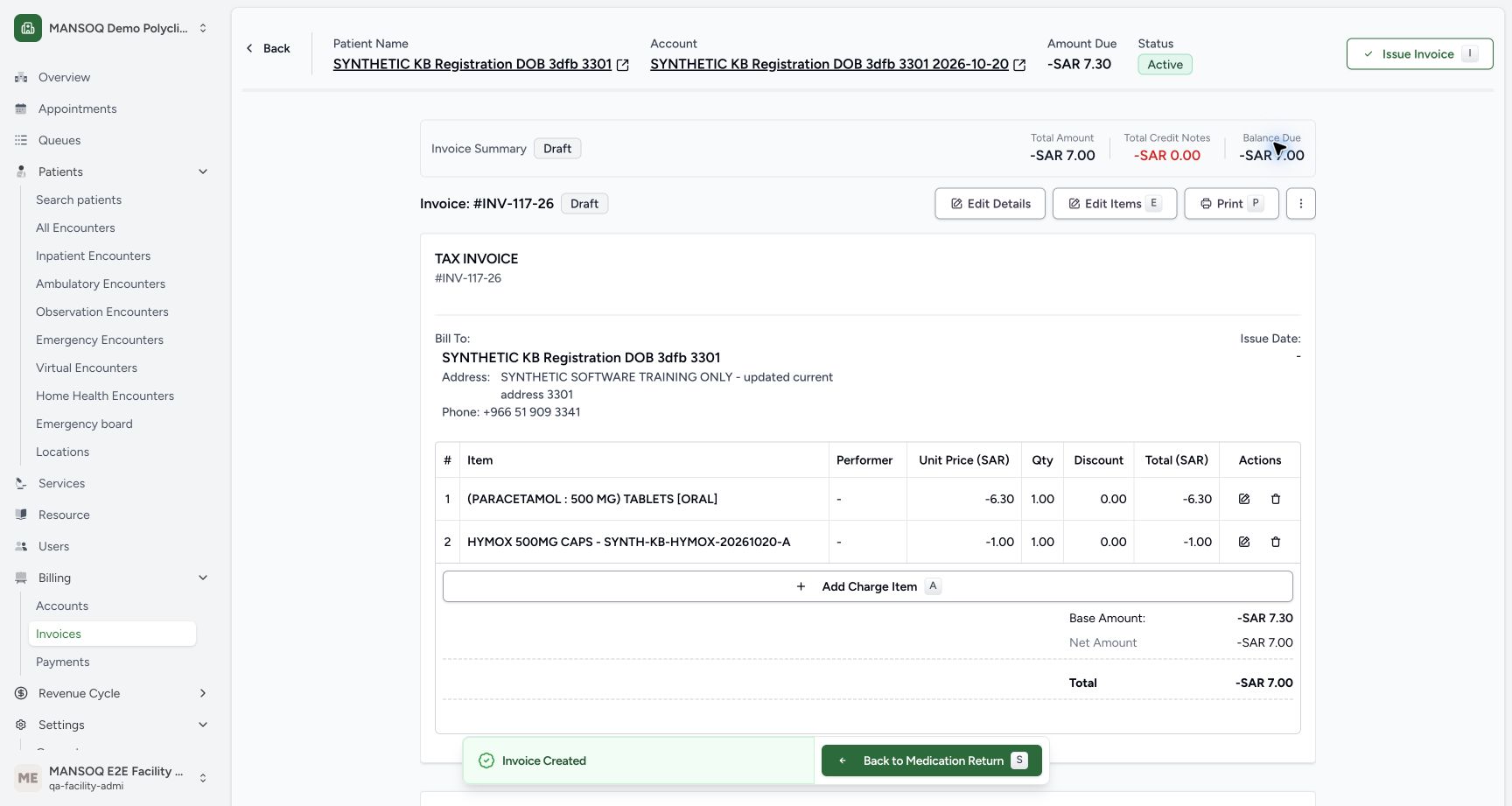1512x806 pixels.
Task: Click the Settings gear icon
Action: pos(21,725)
